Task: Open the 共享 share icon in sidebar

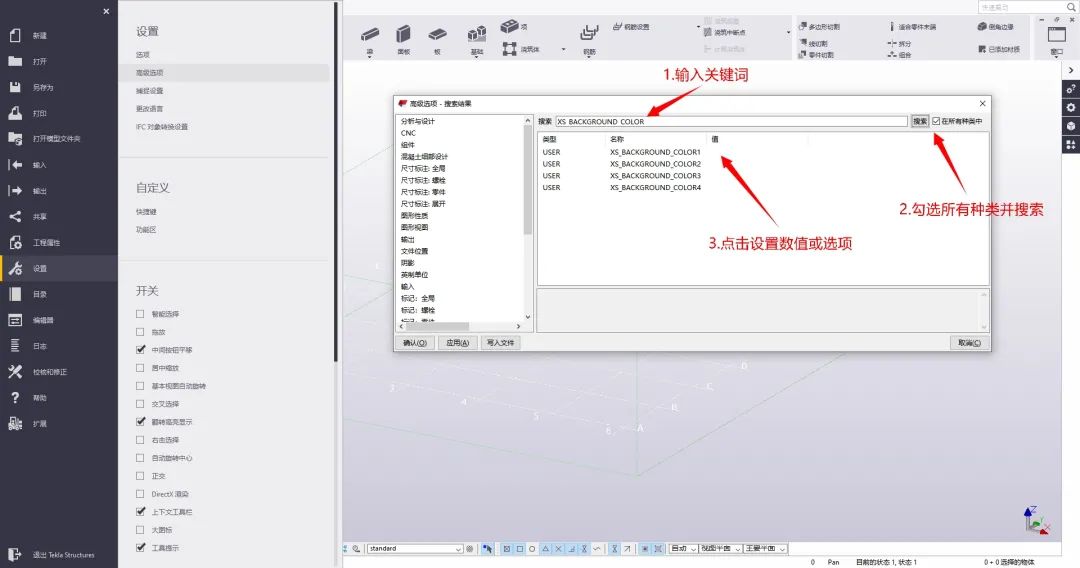Action: tap(15, 216)
